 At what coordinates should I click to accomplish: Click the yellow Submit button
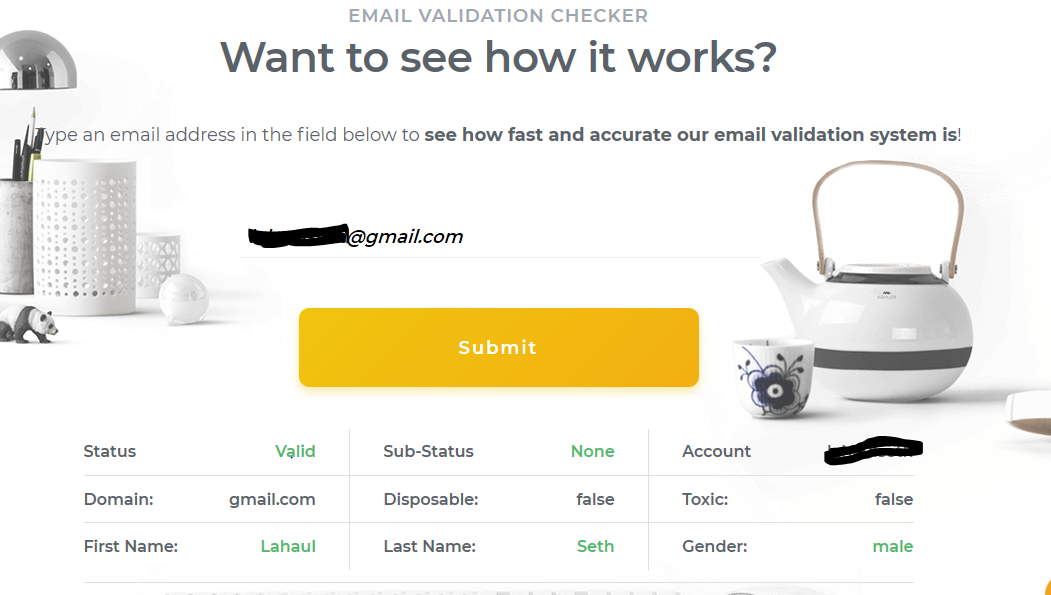[x=498, y=347]
